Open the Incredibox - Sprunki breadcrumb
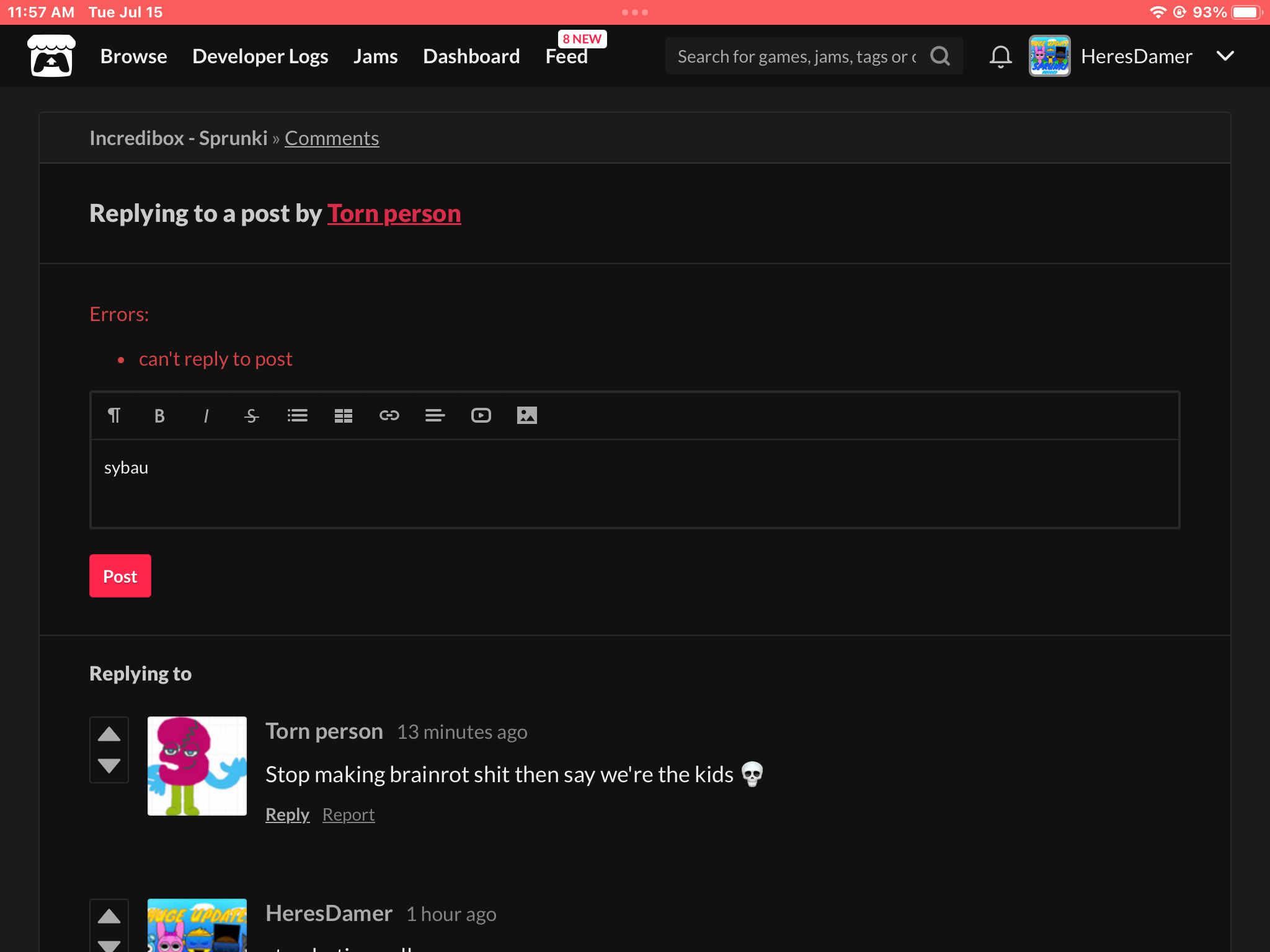The width and height of the screenshot is (1270, 952). (x=179, y=138)
